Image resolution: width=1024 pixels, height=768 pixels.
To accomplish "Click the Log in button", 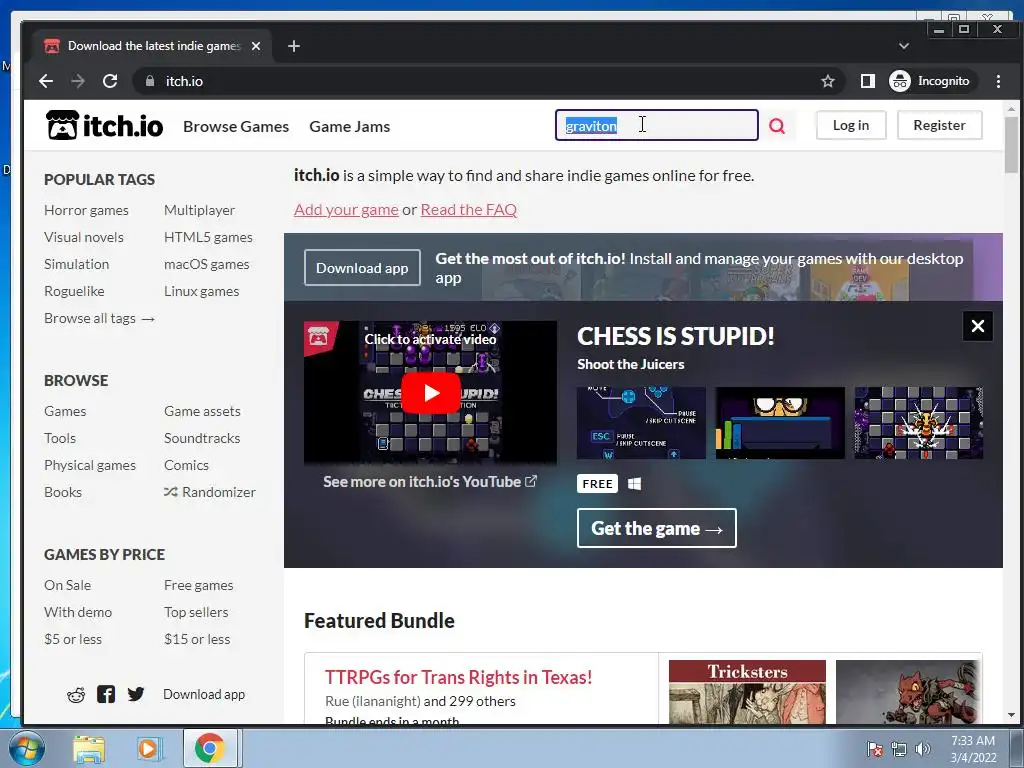I will pyautogui.click(x=851, y=125).
